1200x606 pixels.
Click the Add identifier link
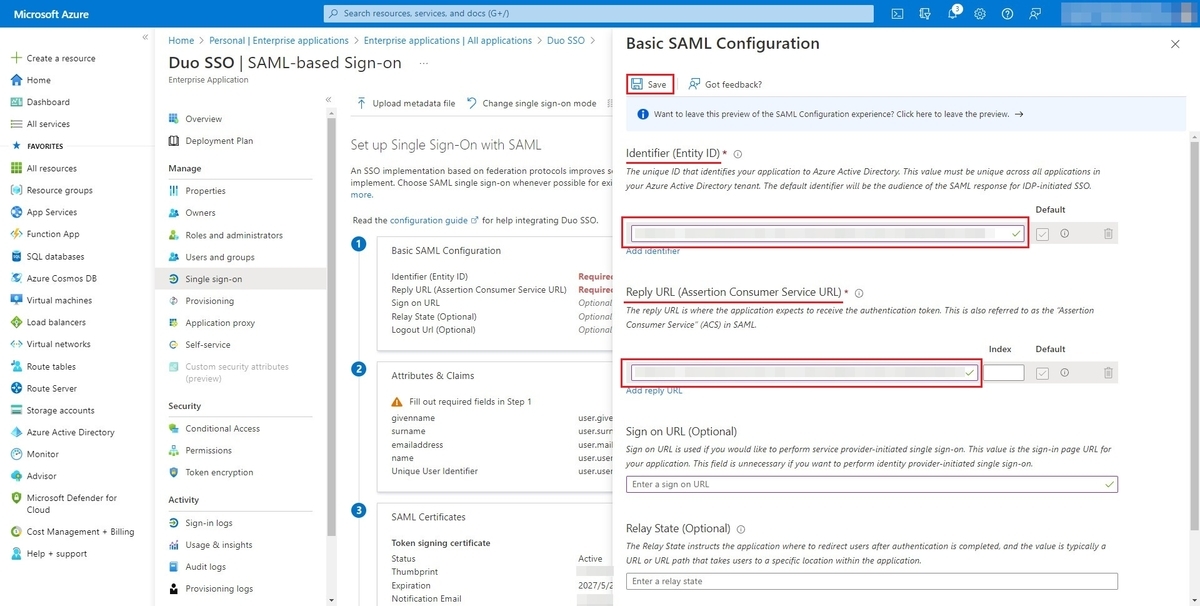click(653, 251)
